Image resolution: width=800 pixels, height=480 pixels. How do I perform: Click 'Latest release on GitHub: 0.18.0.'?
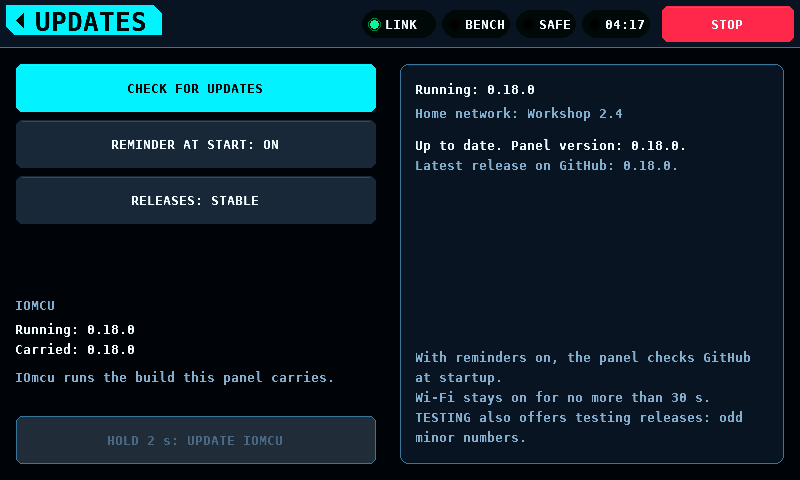(546, 166)
